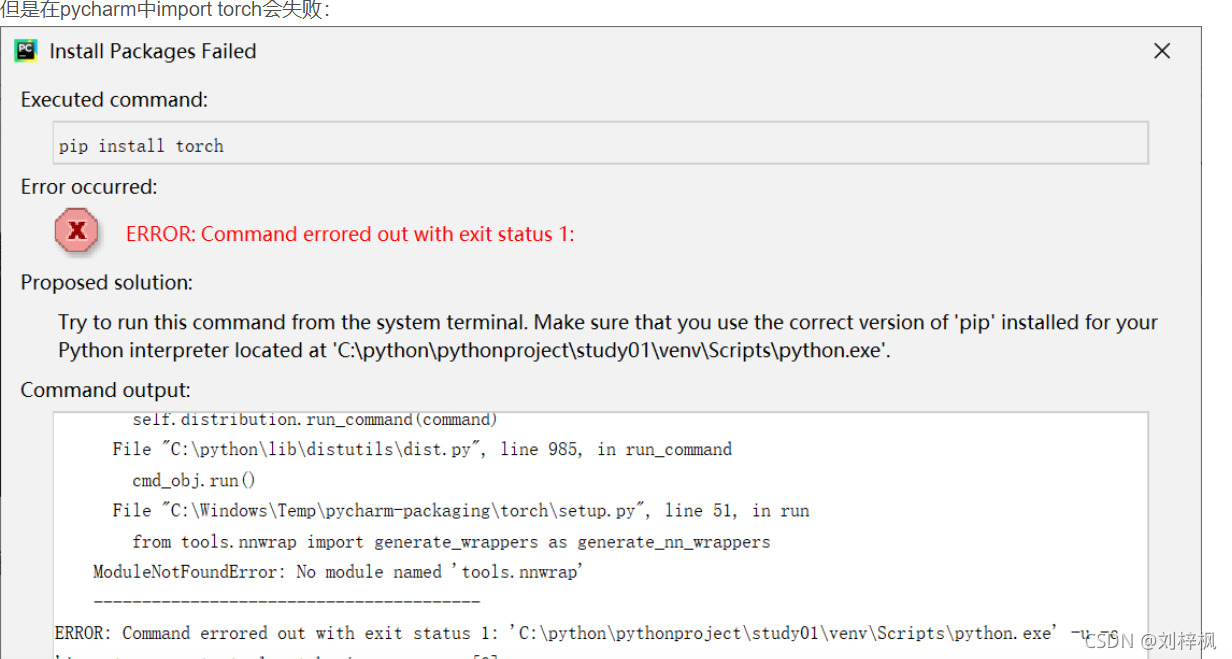This screenshot has width=1232, height=659.
Task: Click the 'self.distribution.run_command(command)' output line
Action: coord(314,420)
